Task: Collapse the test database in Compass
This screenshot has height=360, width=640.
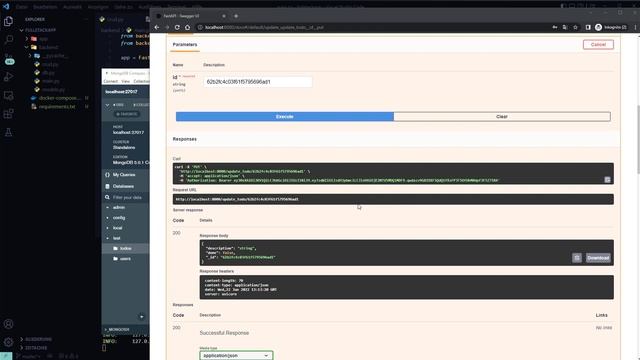Action: [x=107, y=238]
